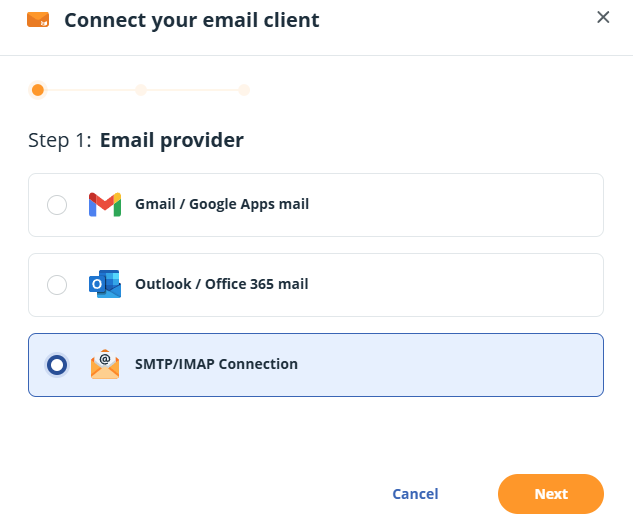The width and height of the screenshot is (633, 523).
Task: Click the Connect your email client title
Action: pyautogui.click(x=192, y=20)
